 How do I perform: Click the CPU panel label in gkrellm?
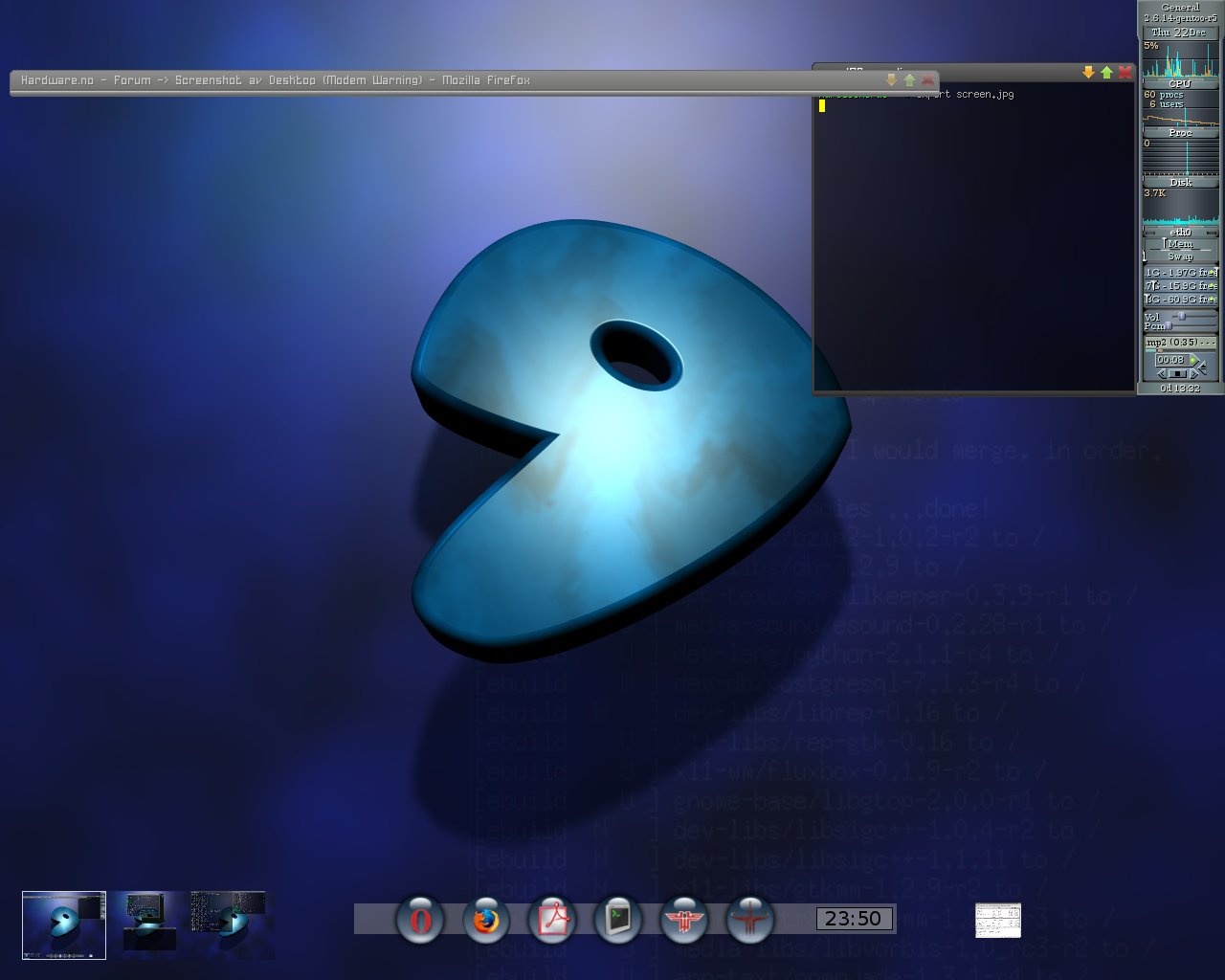pos(1180,83)
